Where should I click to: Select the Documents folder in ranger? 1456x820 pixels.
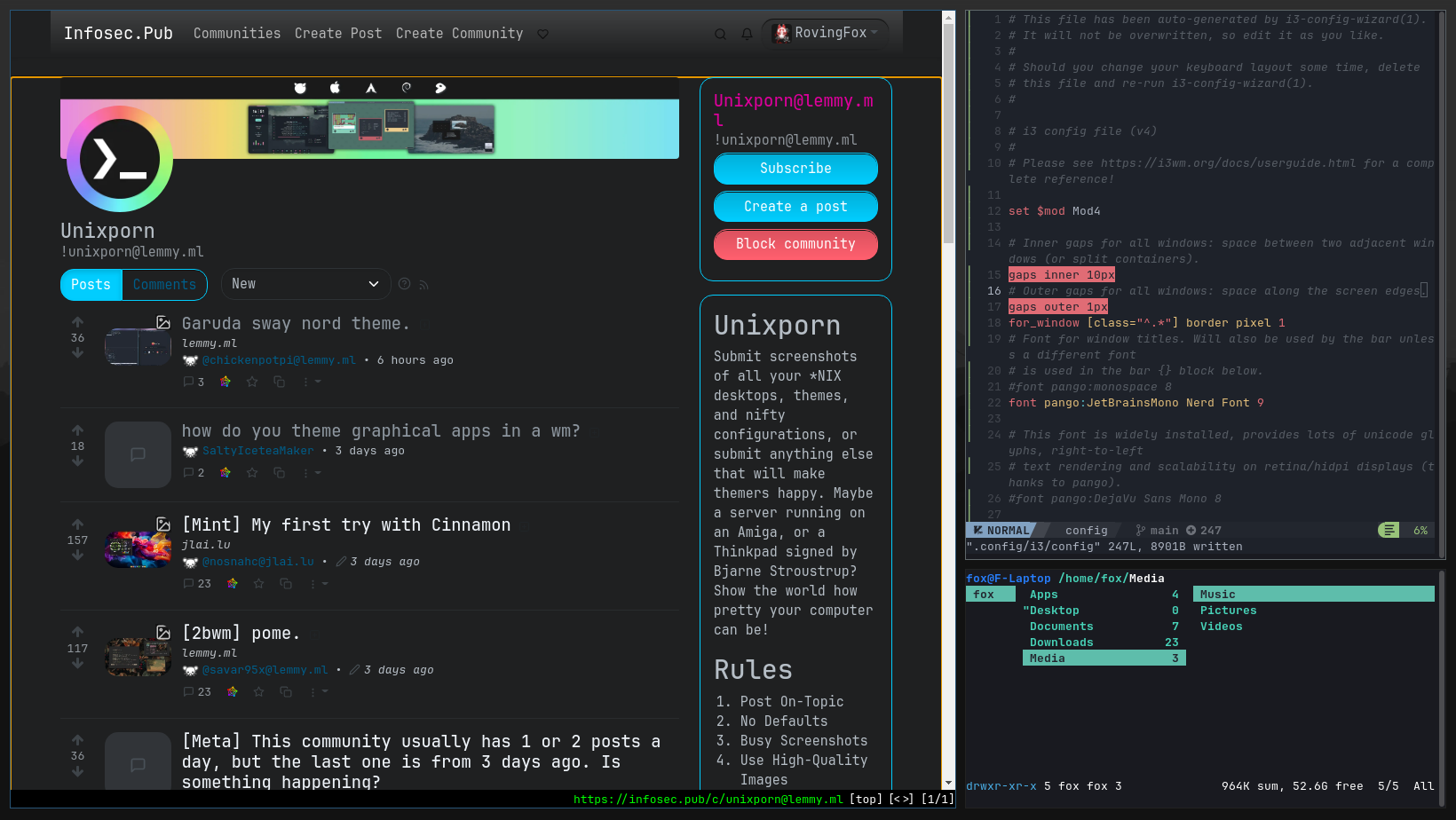(x=1104, y=627)
